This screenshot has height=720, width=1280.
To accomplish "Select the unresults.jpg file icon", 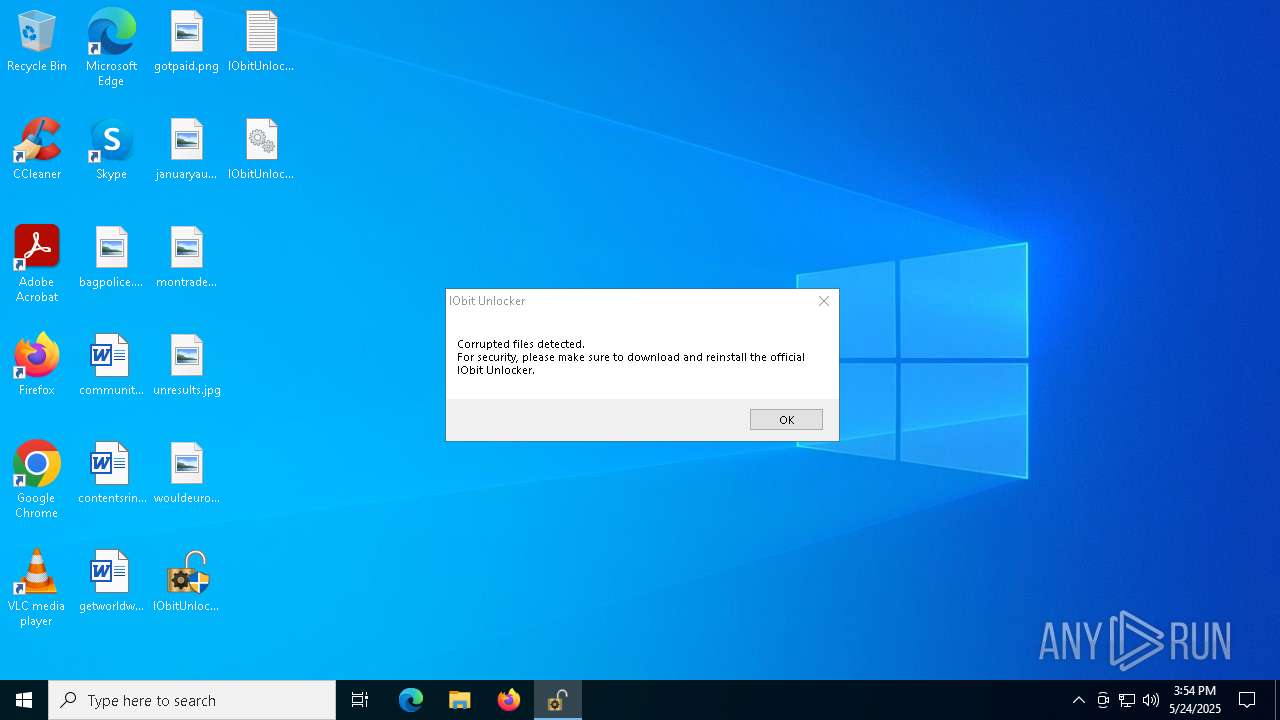I will 186,366.
